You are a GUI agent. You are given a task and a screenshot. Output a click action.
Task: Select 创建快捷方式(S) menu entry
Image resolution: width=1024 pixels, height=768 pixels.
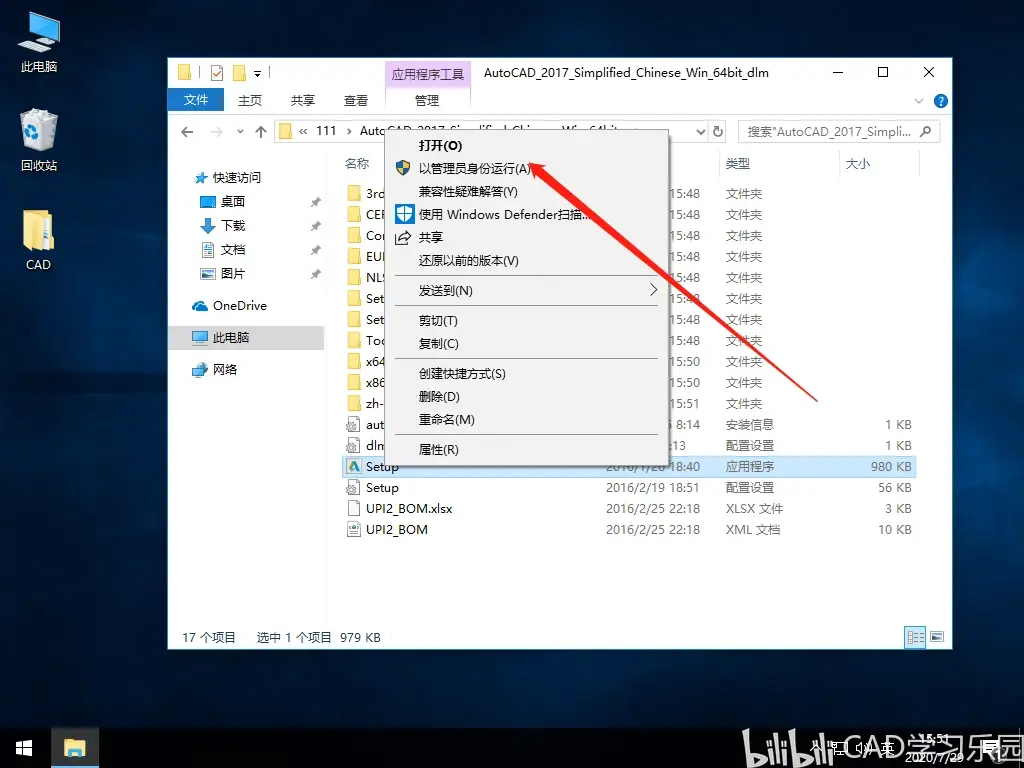click(526, 374)
